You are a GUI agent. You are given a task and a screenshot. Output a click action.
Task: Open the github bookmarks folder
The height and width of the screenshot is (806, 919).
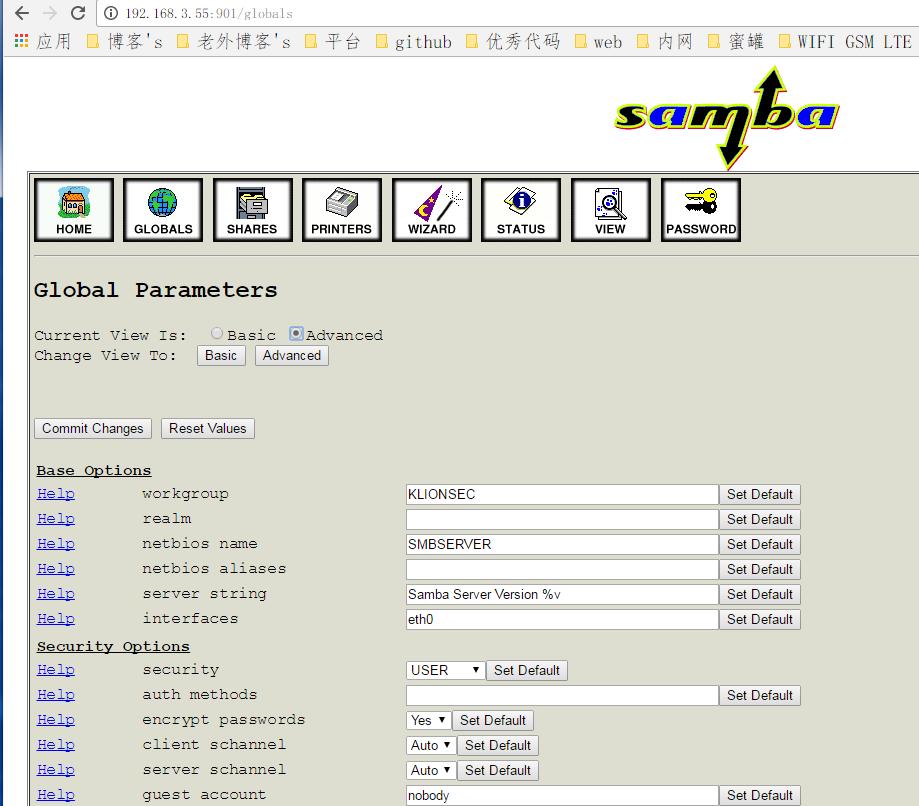click(413, 42)
